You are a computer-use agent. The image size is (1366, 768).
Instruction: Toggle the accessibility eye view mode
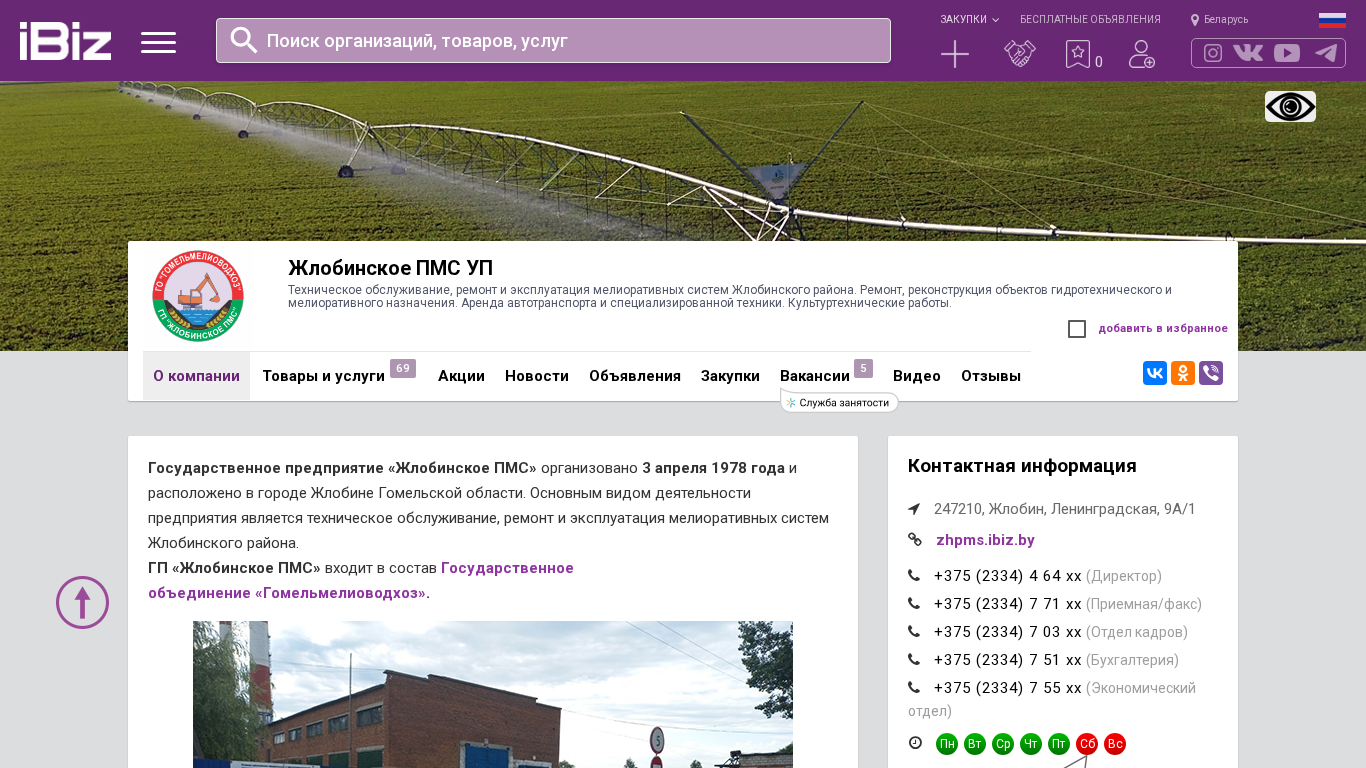1290,106
